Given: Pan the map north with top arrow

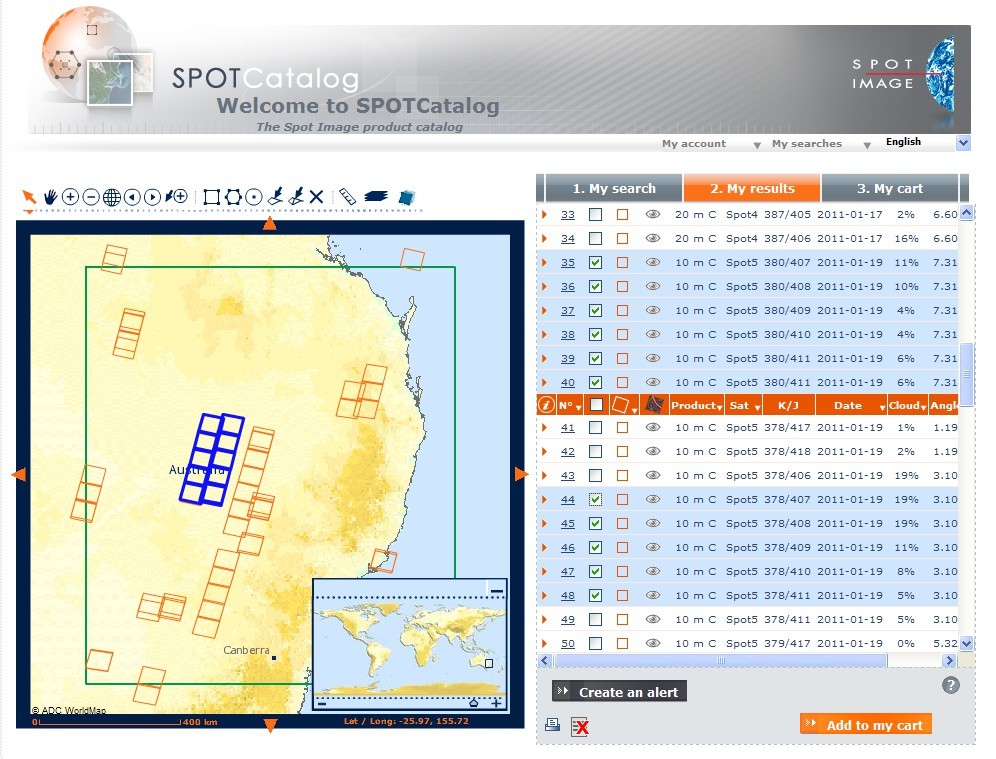Looking at the screenshot, I should (269, 224).
